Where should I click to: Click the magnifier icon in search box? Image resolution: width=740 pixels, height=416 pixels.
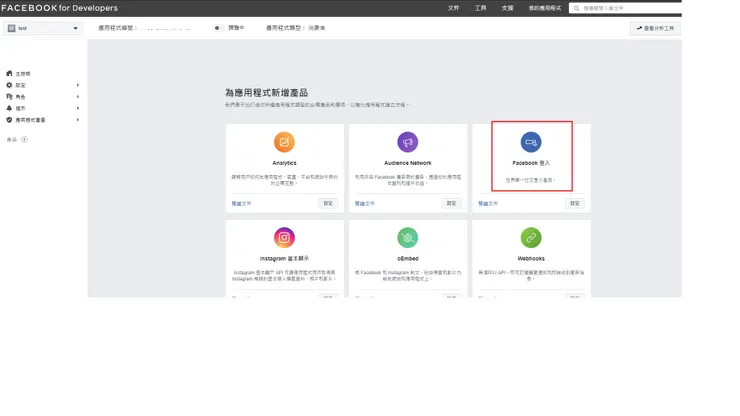point(576,8)
